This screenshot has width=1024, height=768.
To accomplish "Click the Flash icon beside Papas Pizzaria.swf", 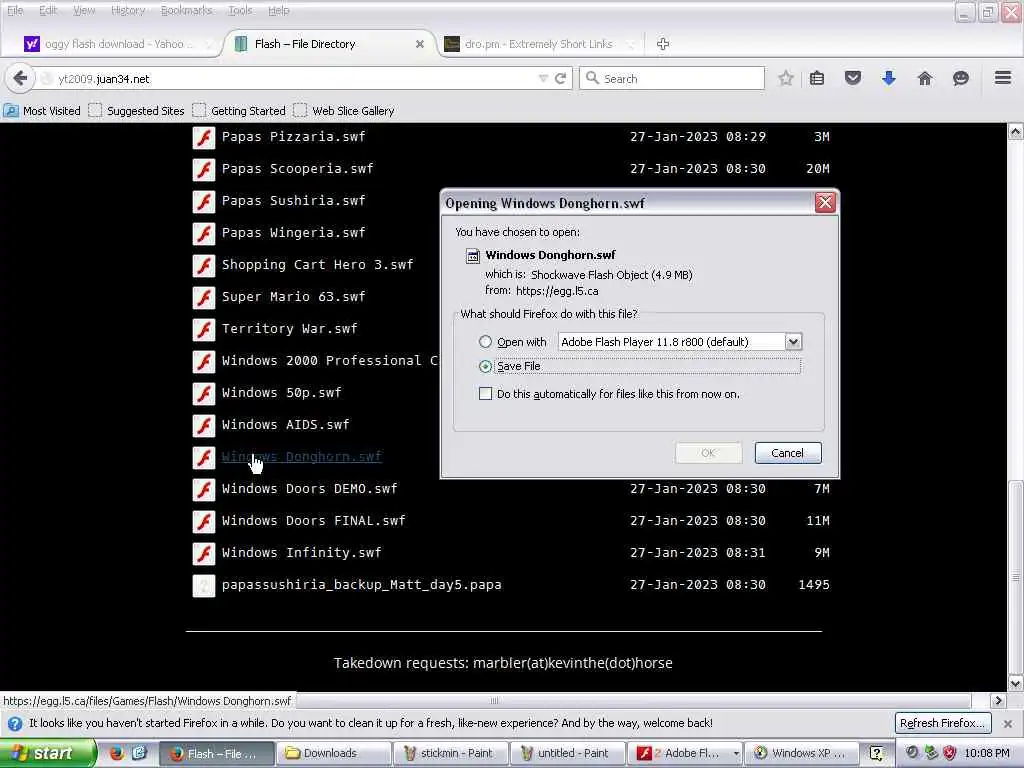I will 204,137.
